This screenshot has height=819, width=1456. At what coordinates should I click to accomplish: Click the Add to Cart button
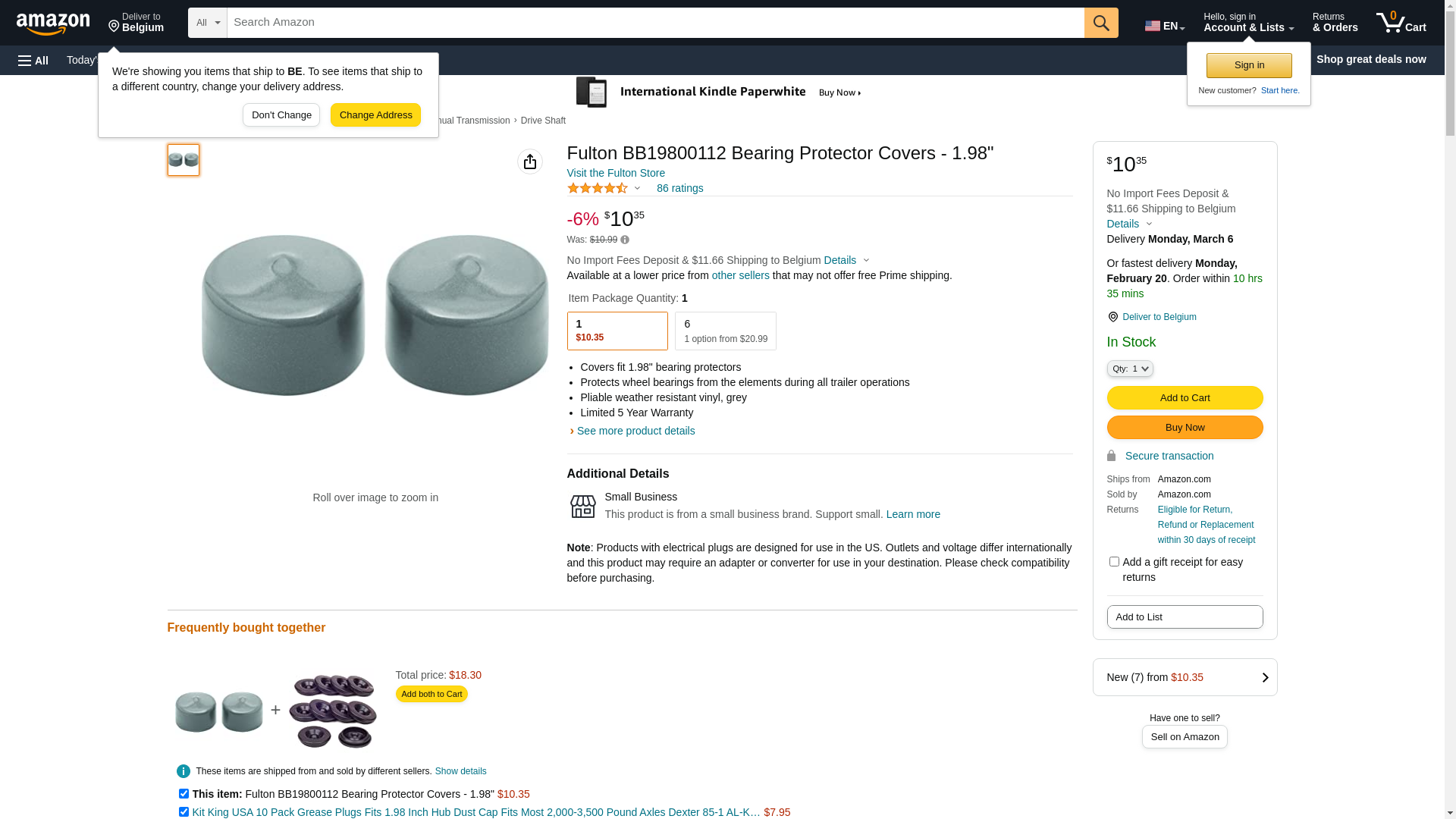coord(1185,398)
